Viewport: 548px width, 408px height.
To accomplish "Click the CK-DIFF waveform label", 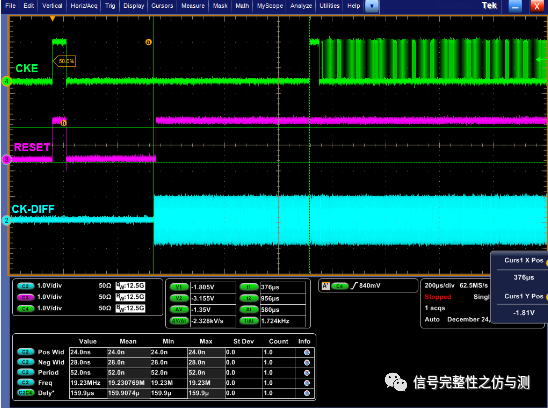I will [33, 209].
